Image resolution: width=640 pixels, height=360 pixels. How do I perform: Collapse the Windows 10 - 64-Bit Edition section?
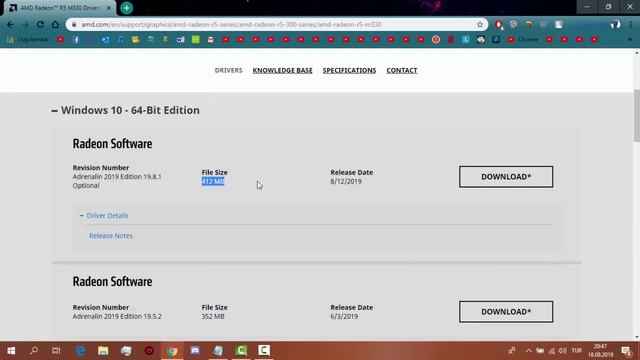point(126,110)
